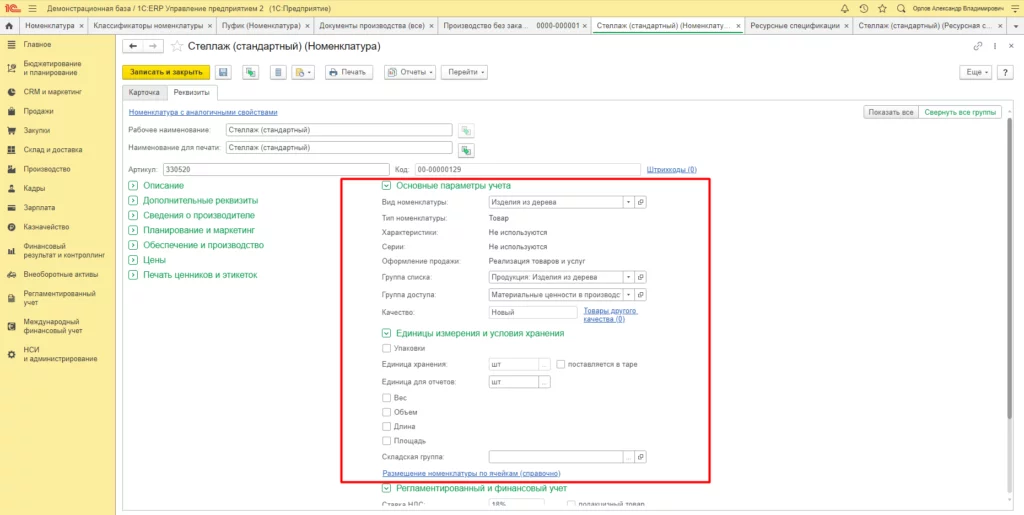
Task: Open Продажи section in the sidebar
Action: (39, 111)
